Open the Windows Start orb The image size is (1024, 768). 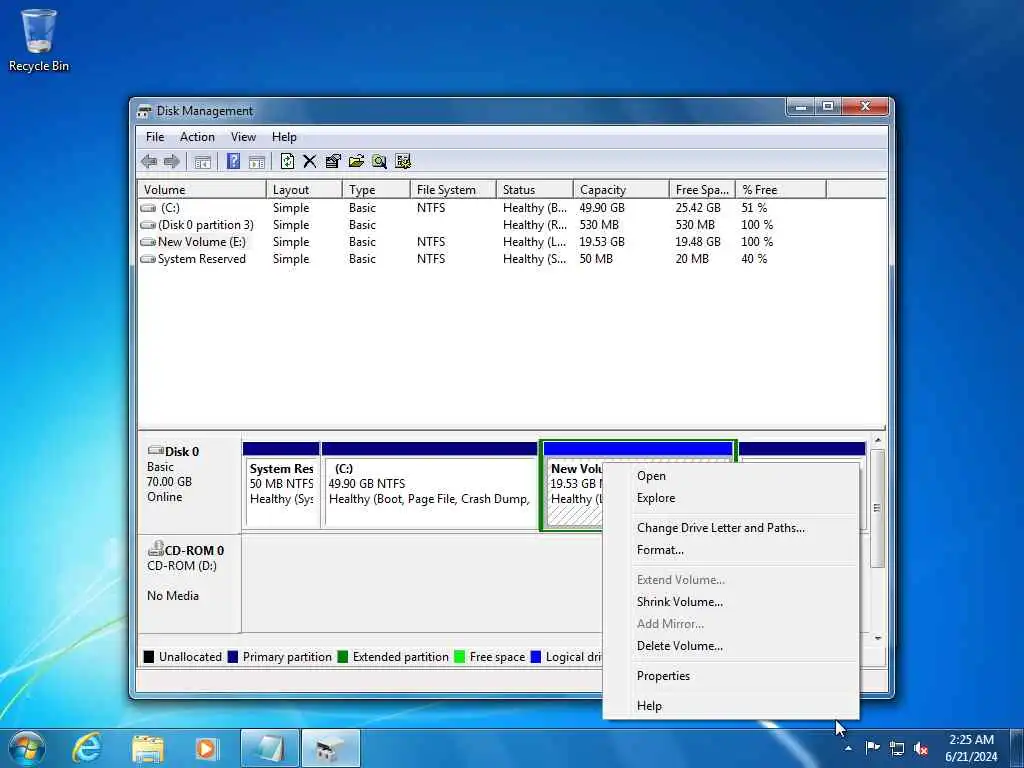tap(27, 748)
